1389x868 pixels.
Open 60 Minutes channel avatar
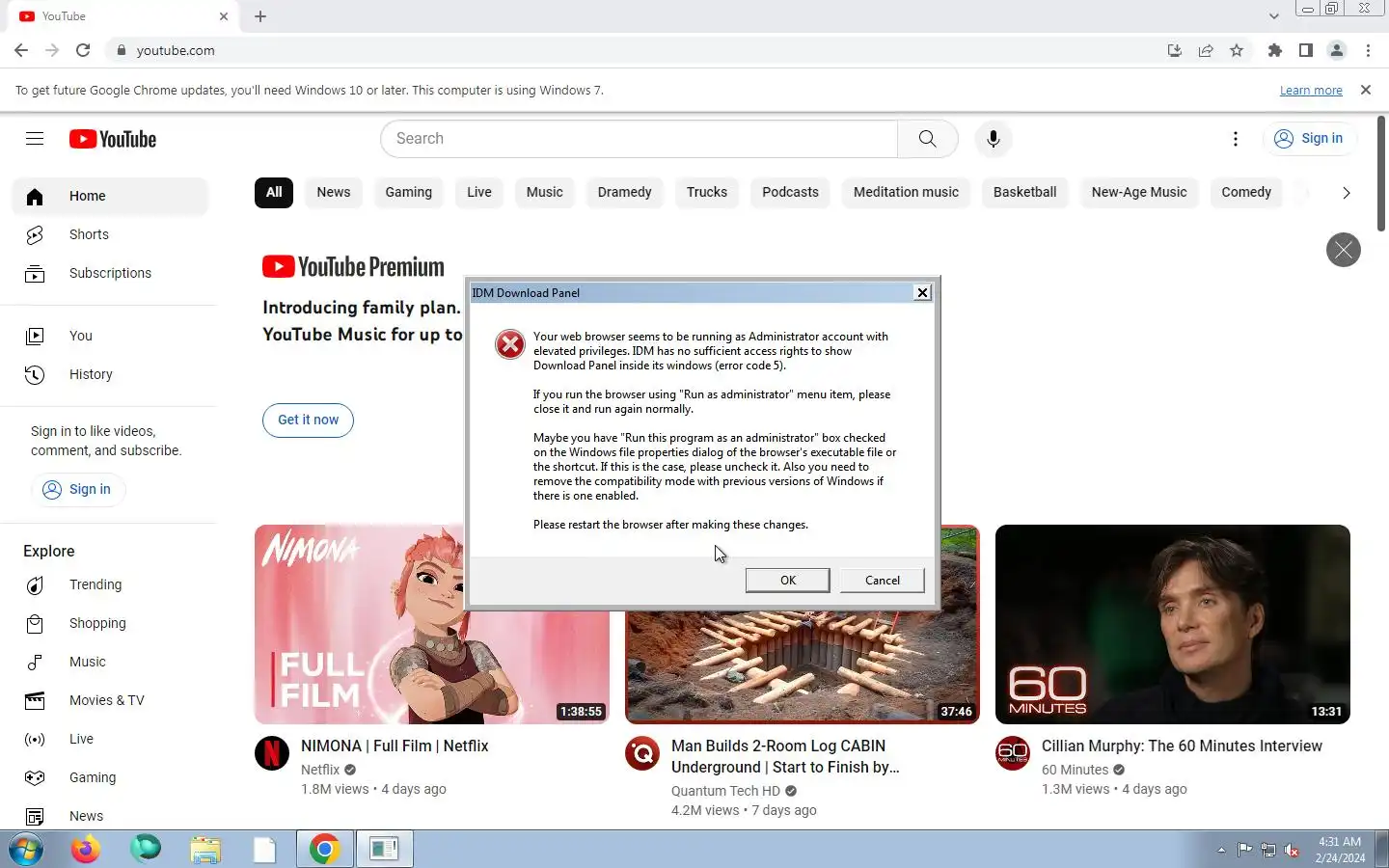pyautogui.click(x=1013, y=752)
